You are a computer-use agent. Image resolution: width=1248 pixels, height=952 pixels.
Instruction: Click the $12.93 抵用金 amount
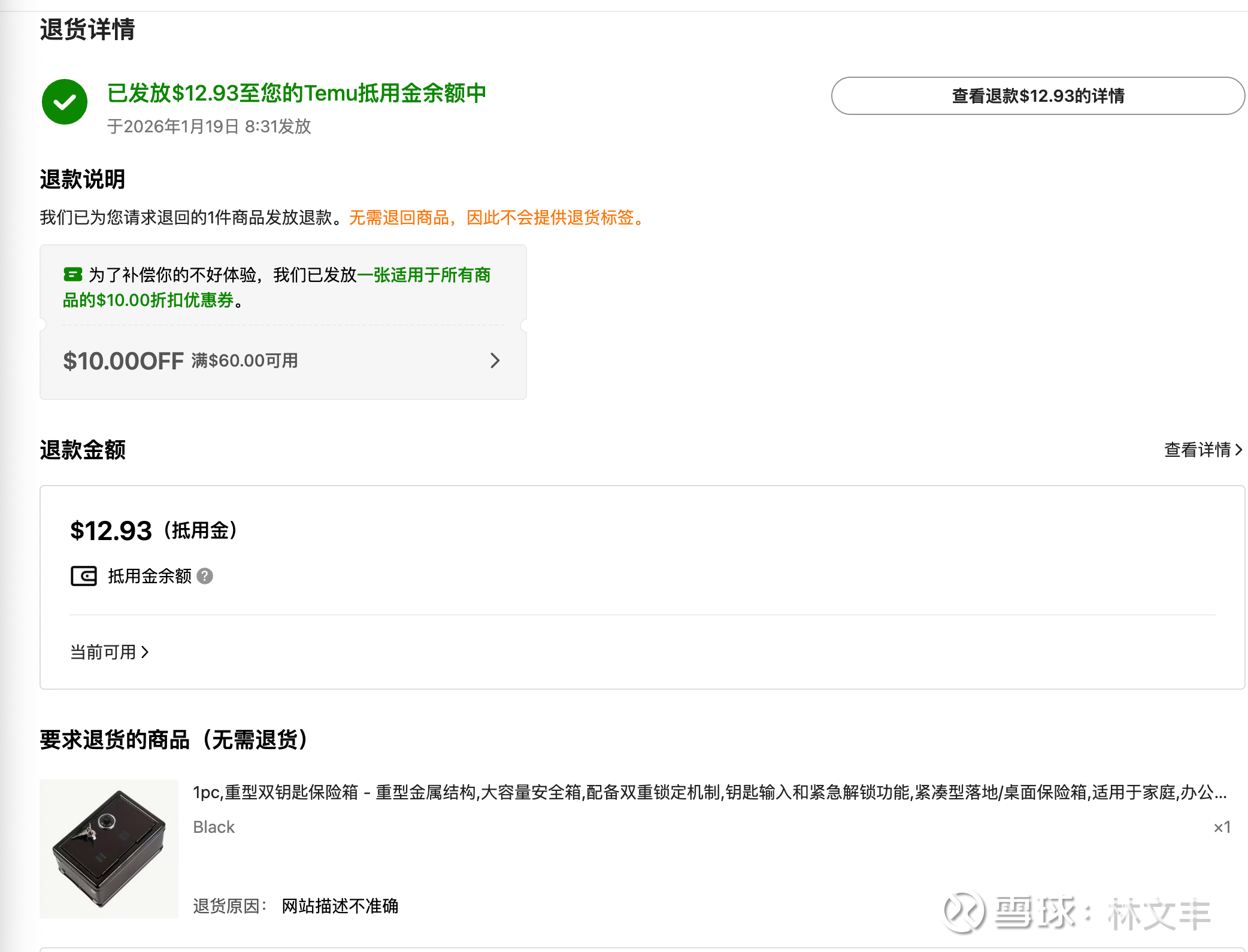pos(111,530)
